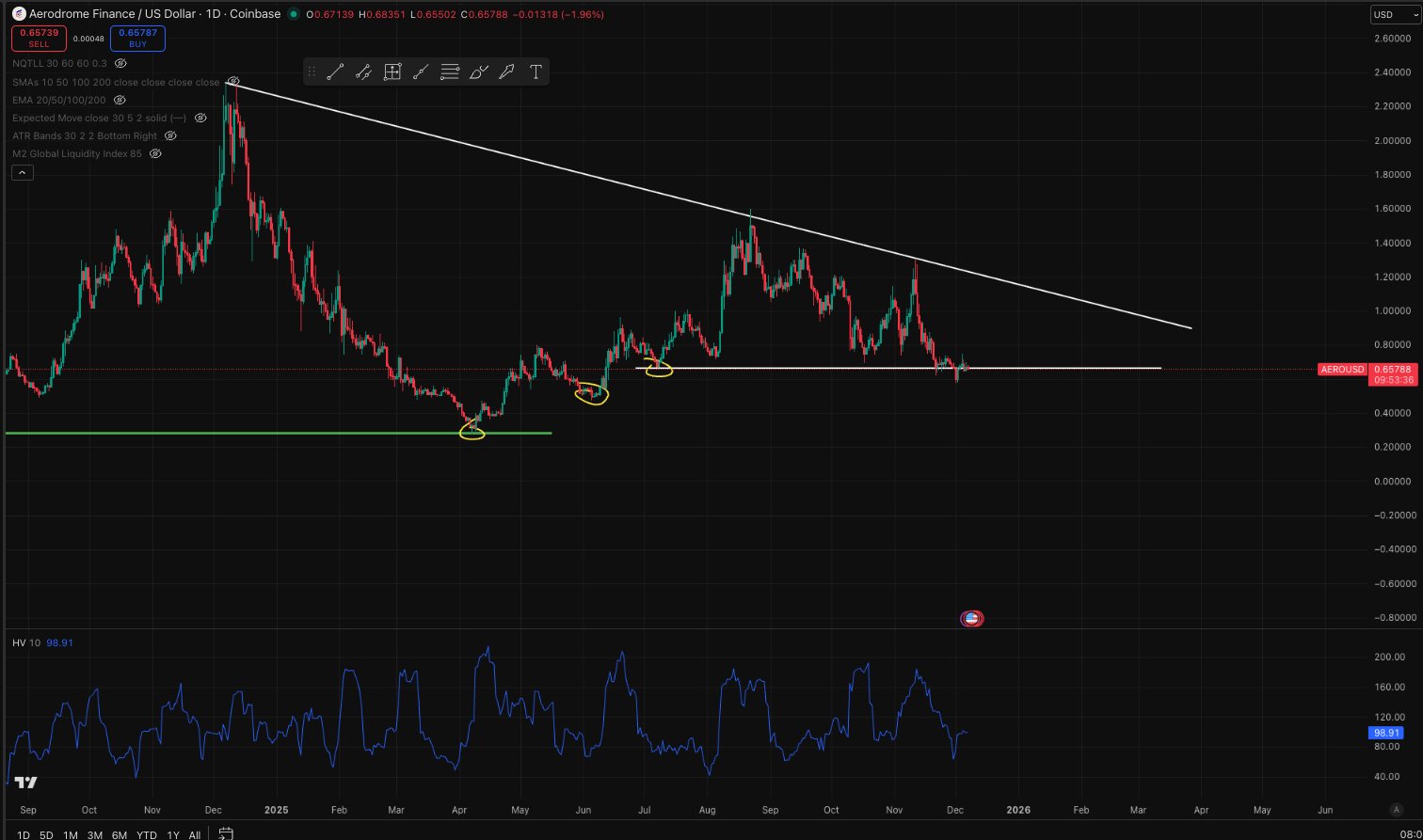Select the trend line drawing tool
This screenshot has width=1423, height=840.
point(335,71)
